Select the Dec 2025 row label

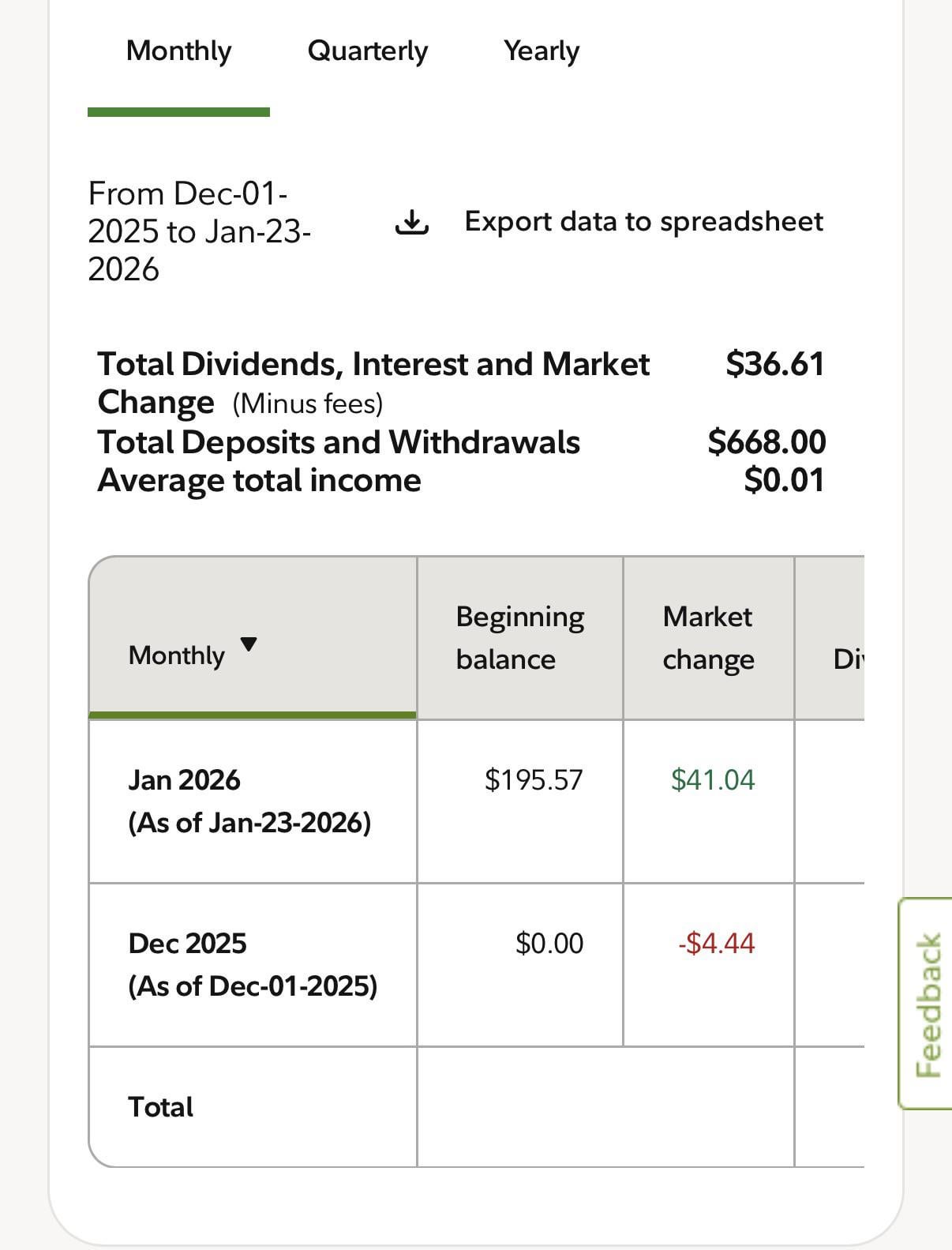[187, 944]
